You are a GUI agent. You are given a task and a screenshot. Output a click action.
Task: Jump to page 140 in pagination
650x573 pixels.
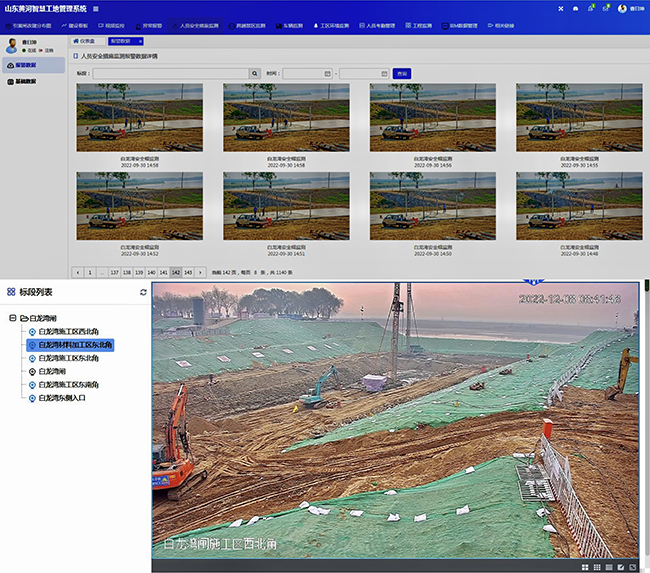[x=151, y=272]
